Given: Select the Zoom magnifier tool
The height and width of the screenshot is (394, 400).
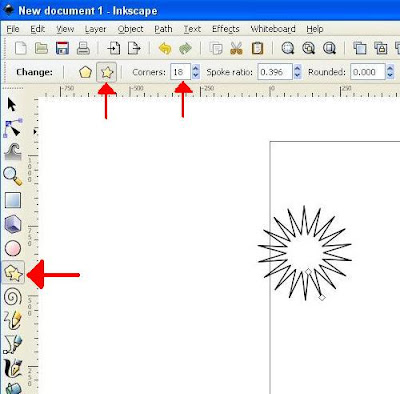Looking at the screenshot, I should (13, 176).
